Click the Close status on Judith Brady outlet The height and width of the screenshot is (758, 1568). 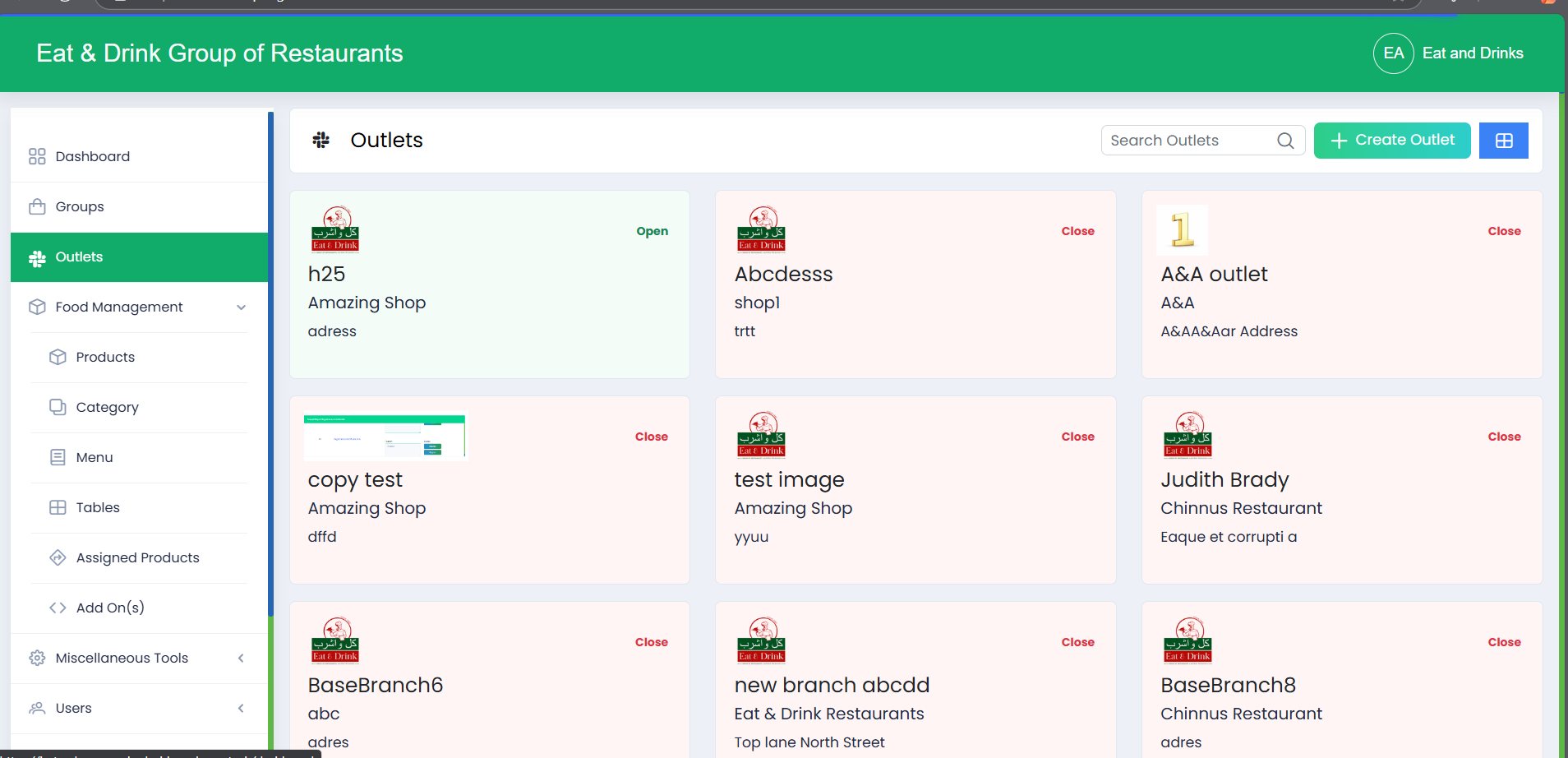1504,437
